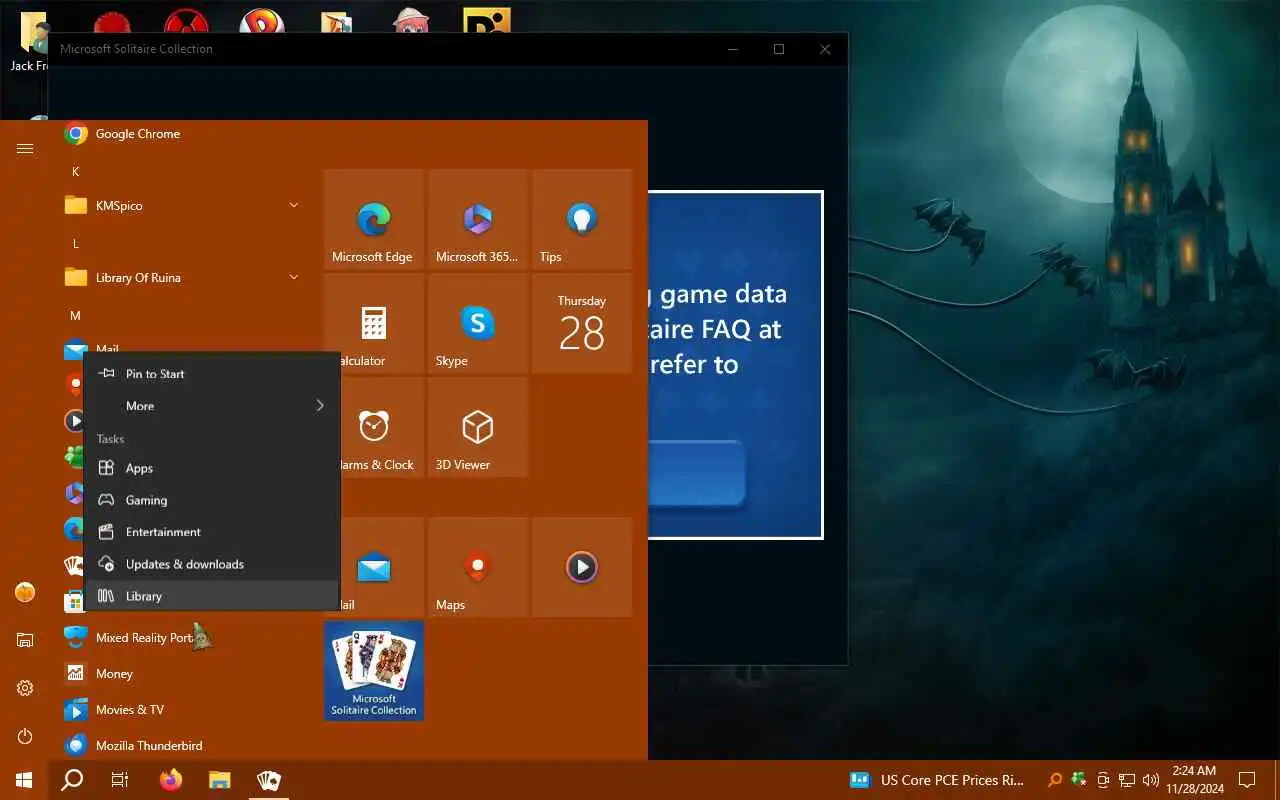Image resolution: width=1280 pixels, height=800 pixels.
Task: Open the Skype tile
Action: coord(477,323)
